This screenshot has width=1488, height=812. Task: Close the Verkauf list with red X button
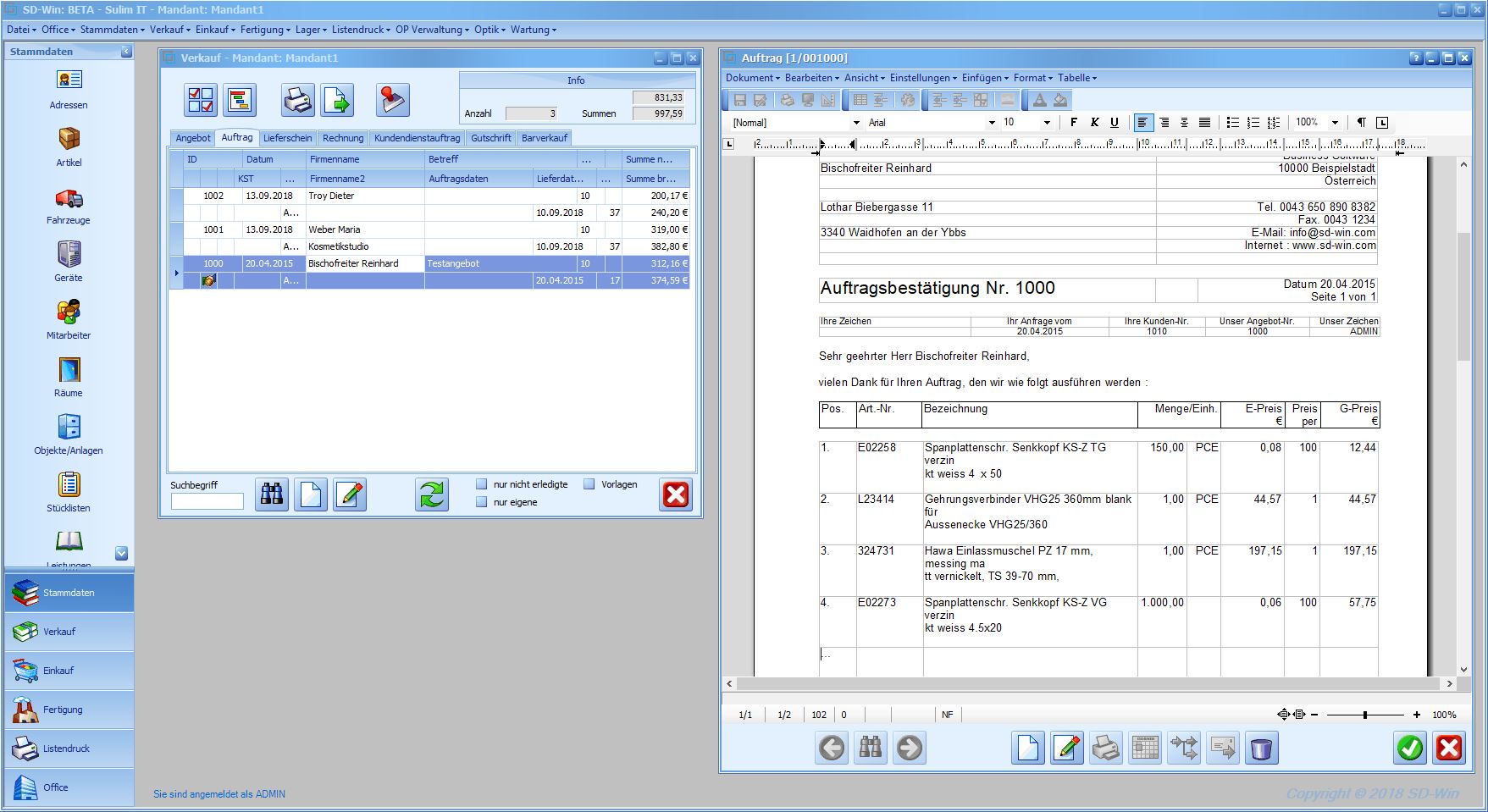coord(676,494)
